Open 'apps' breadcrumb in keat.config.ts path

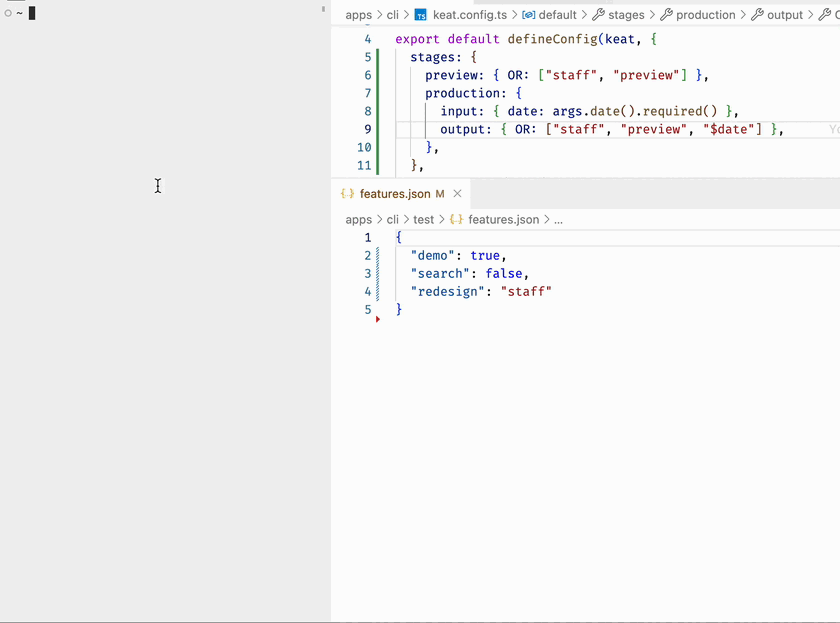pyautogui.click(x=358, y=15)
